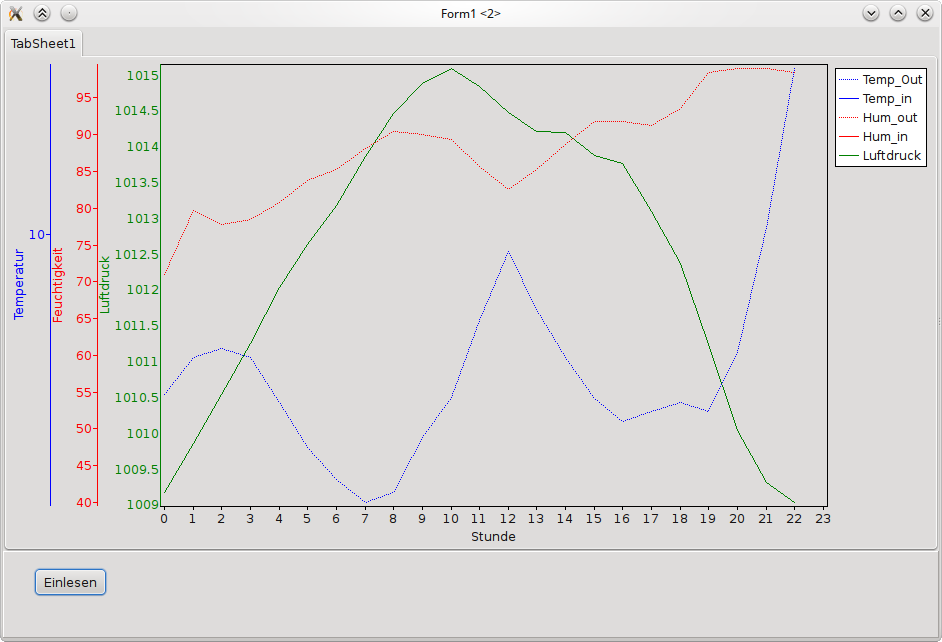This screenshot has width=942, height=642.
Task: Click the Stunde x-axis title
Action: pyautogui.click(x=493, y=537)
